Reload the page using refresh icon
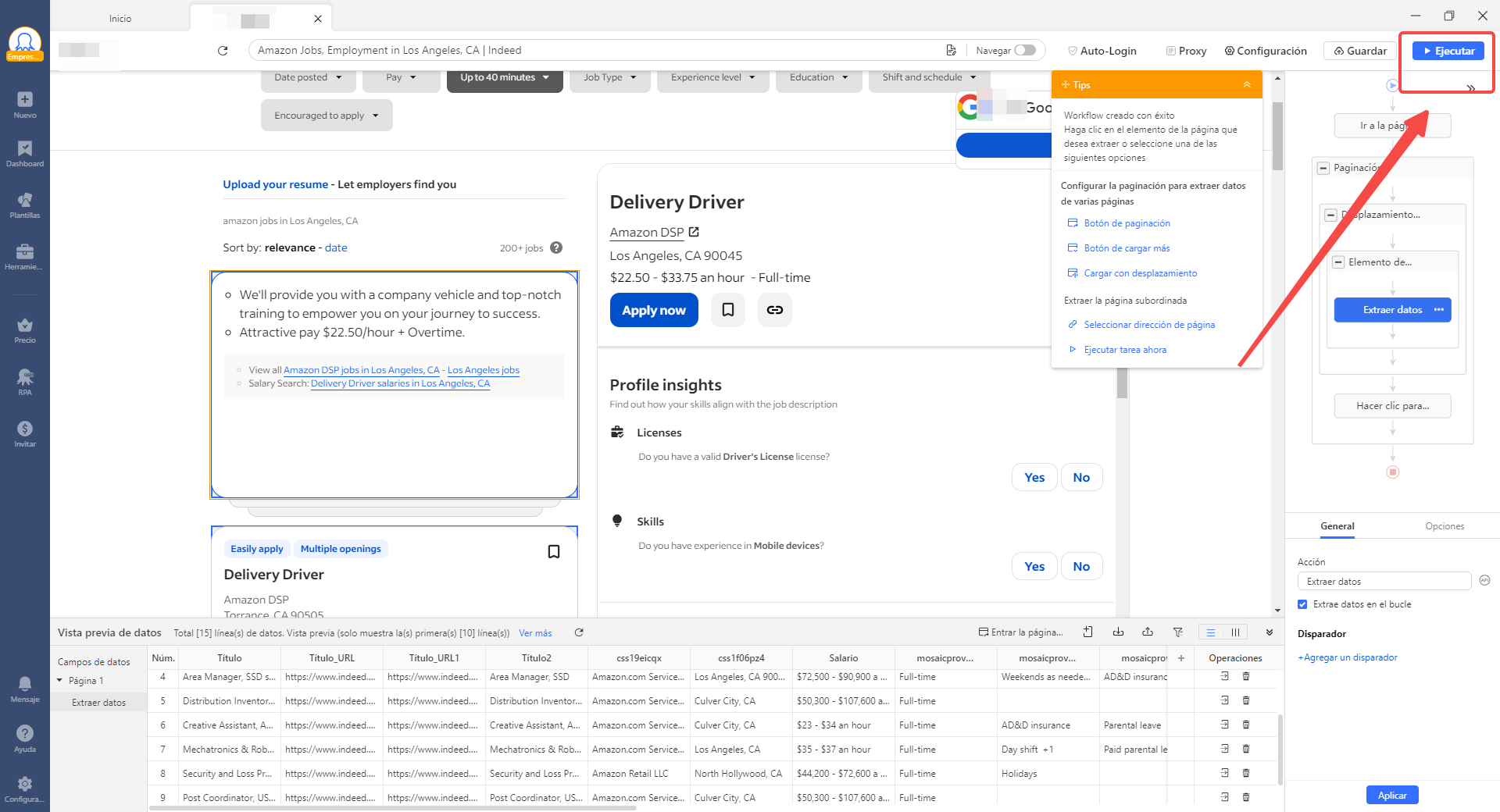 coord(223,51)
